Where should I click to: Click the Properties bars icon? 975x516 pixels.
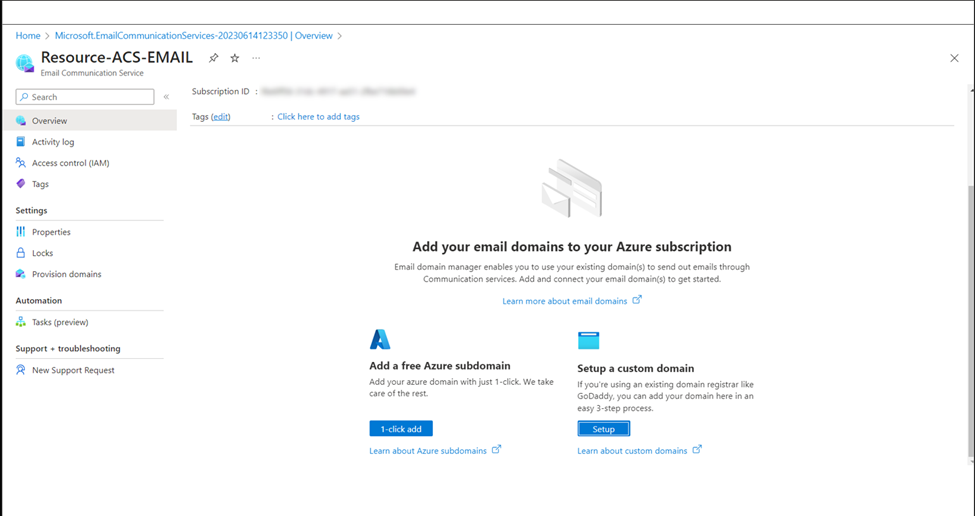click(21, 232)
